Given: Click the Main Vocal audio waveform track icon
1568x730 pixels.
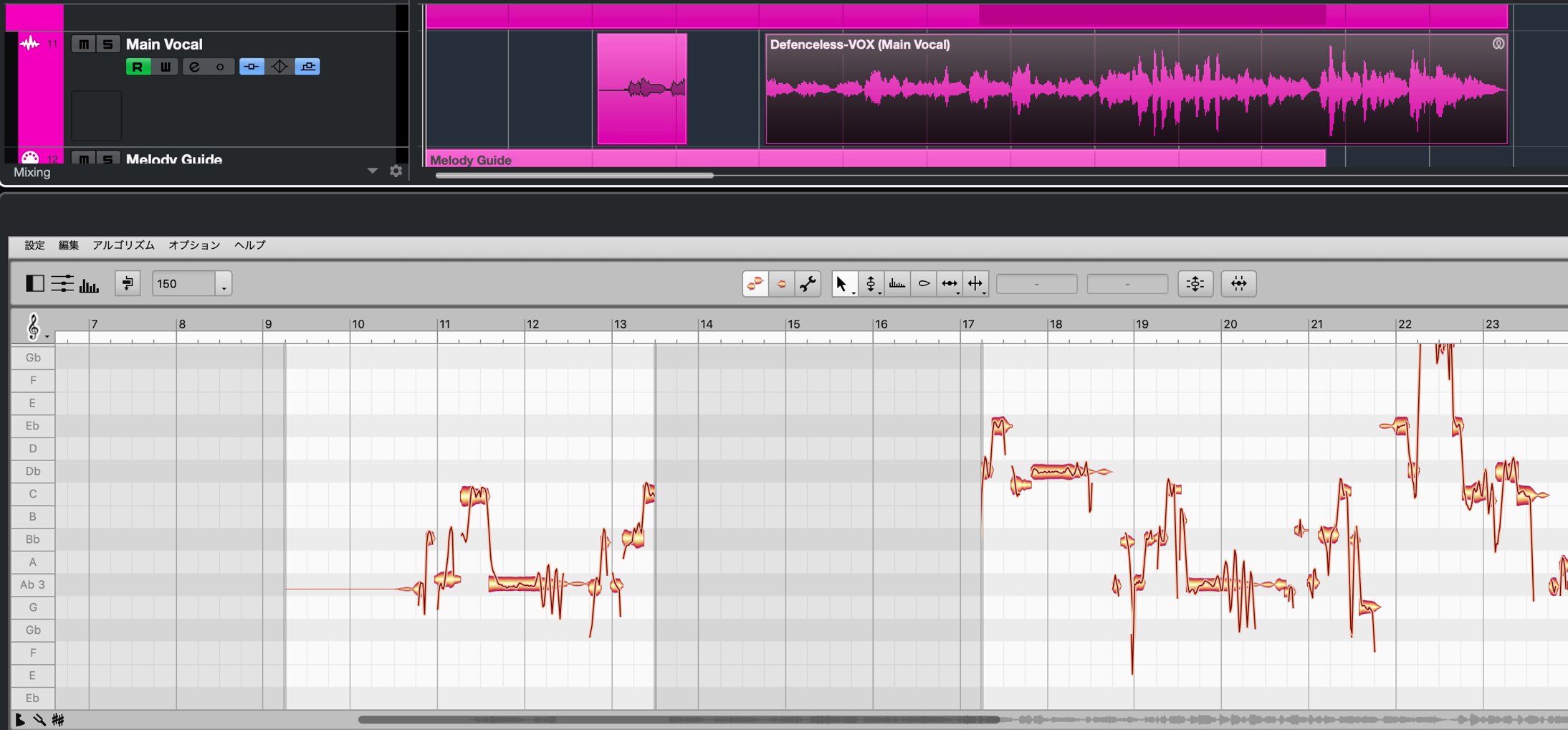Looking at the screenshot, I should click(x=29, y=44).
